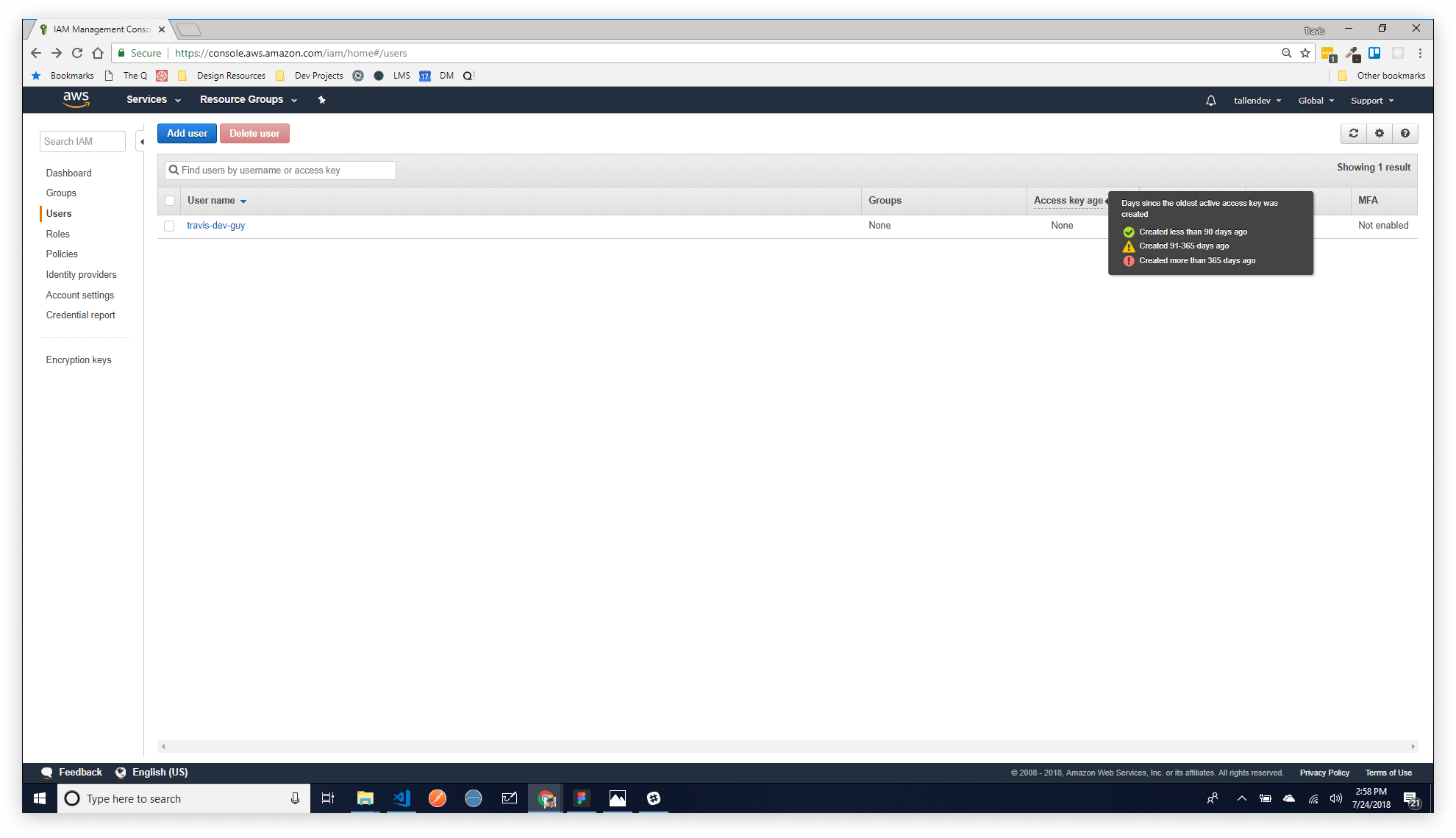The width and height of the screenshot is (1456, 838).
Task: Open the table settings gear icon
Action: coord(1379,133)
